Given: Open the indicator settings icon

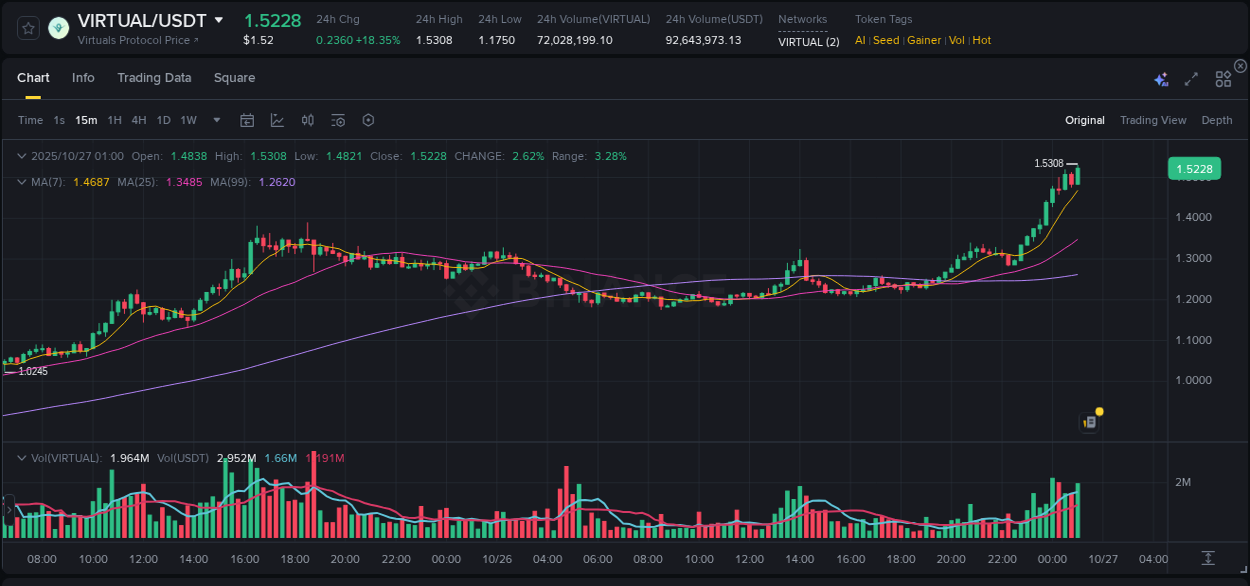Looking at the screenshot, I should pos(337,120).
